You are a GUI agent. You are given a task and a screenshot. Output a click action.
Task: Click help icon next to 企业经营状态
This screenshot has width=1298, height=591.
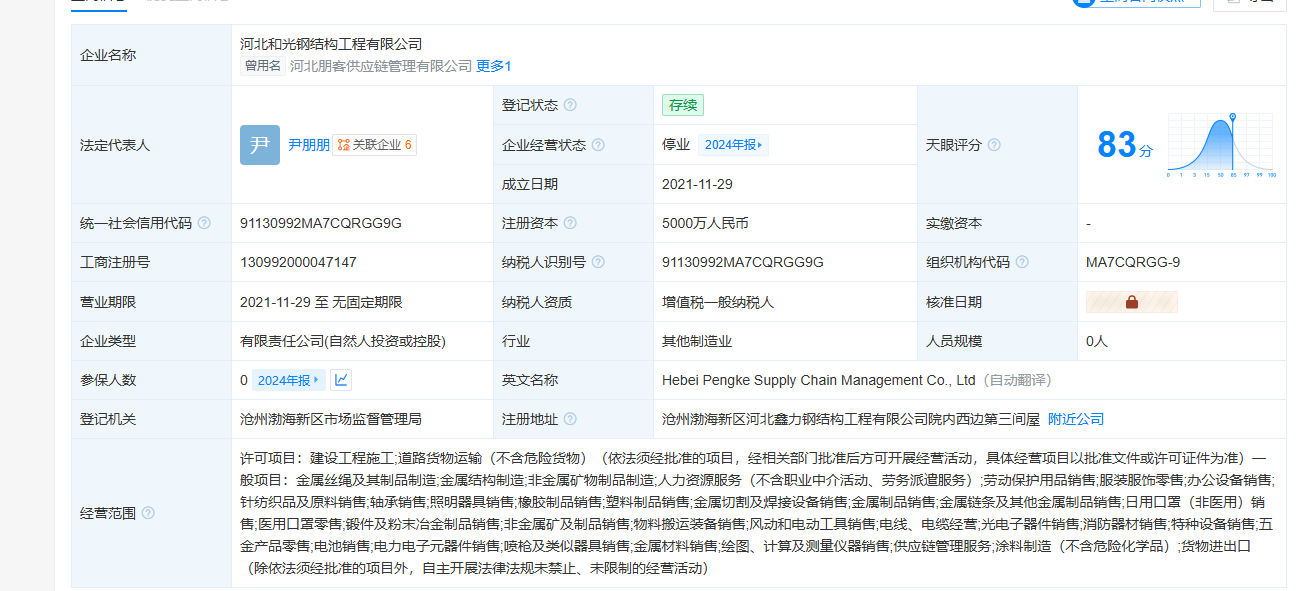coord(598,145)
